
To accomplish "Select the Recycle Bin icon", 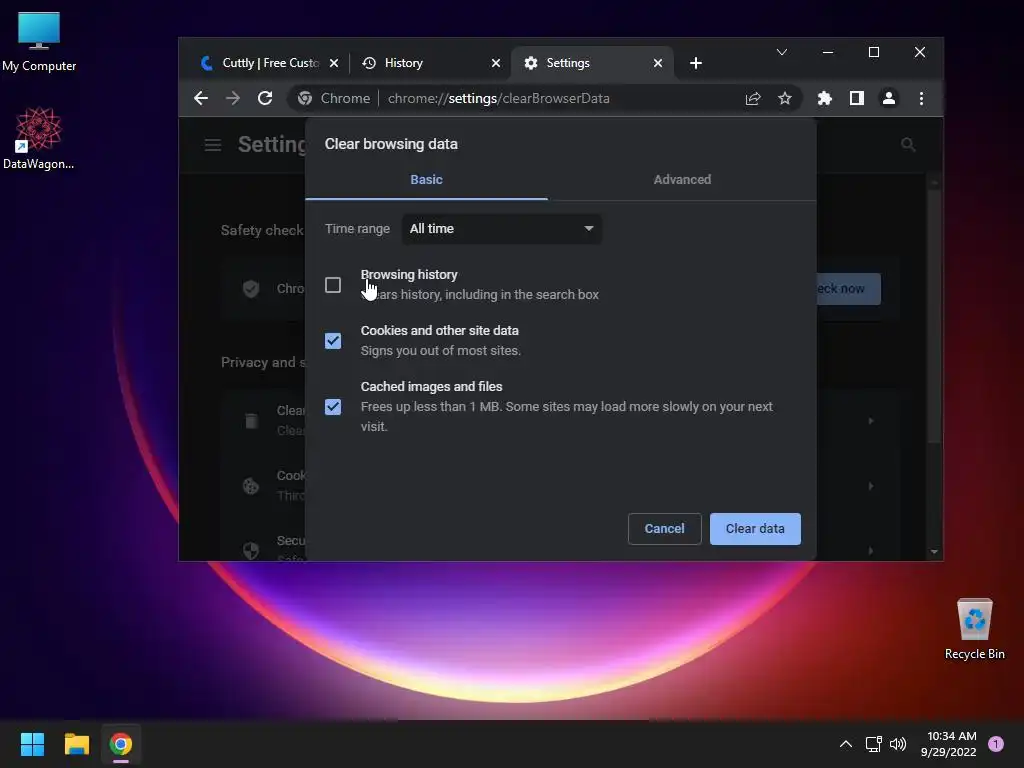I will [x=974, y=629].
